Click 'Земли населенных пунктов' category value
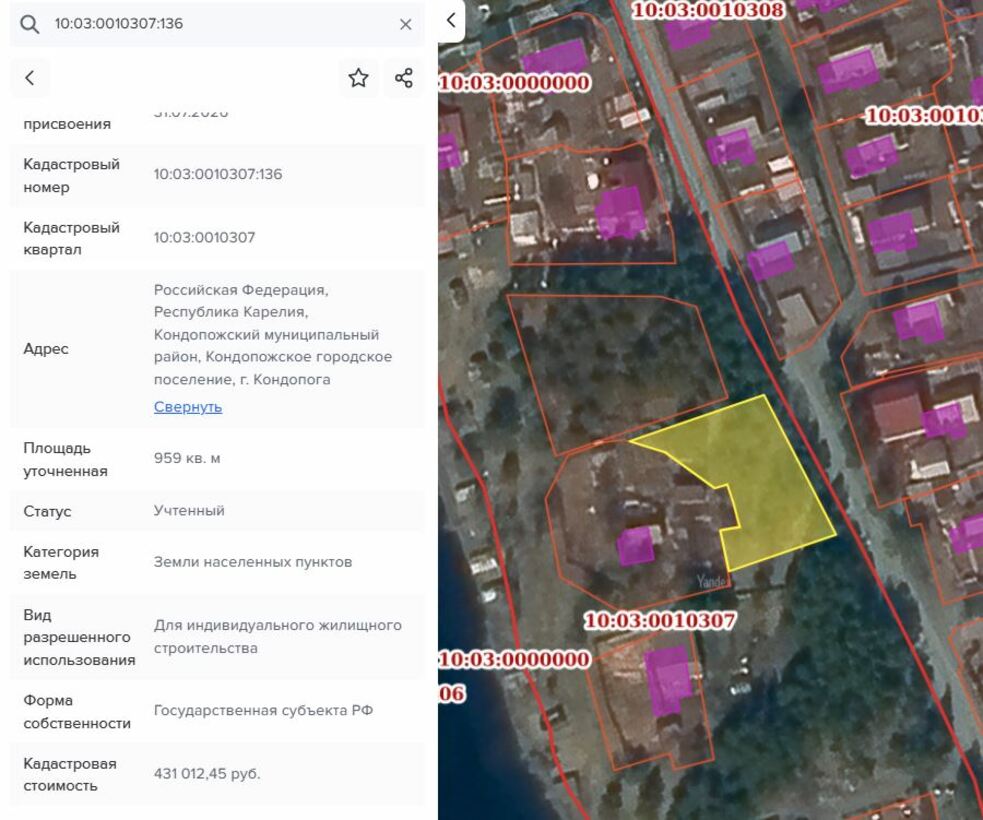 pyautogui.click(x=253, y=562)
